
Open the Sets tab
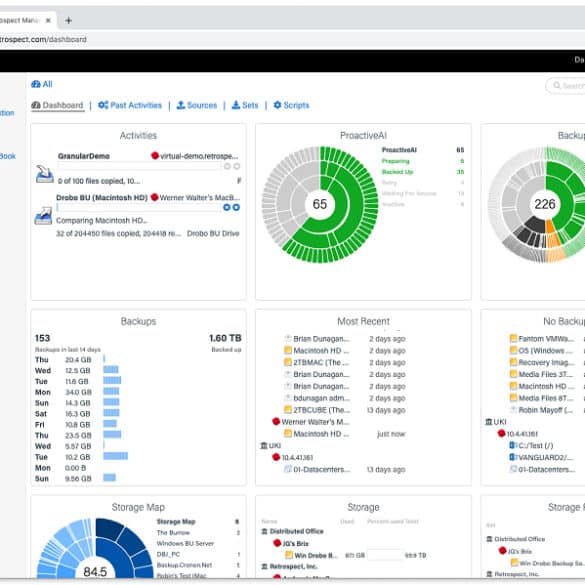coord(245,106)
